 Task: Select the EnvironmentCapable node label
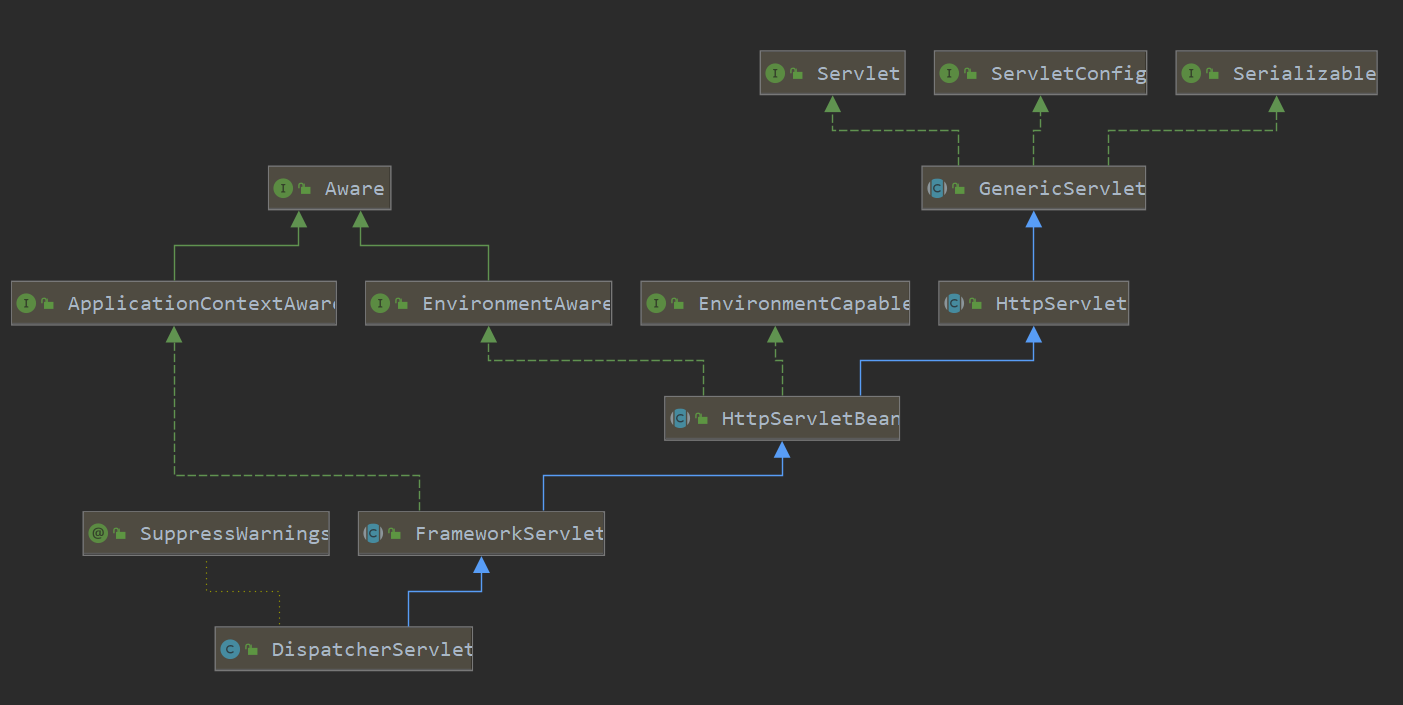(x=803, y=303)
